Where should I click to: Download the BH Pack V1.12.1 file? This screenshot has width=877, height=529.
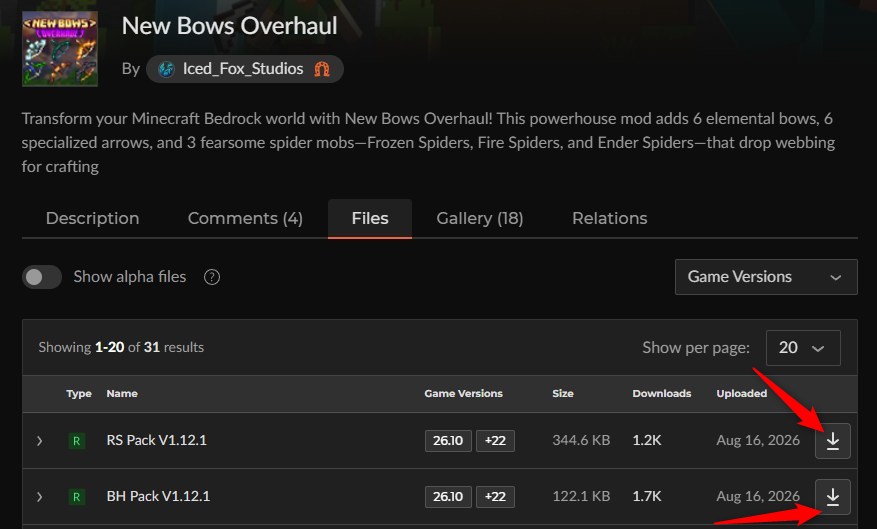(x=832, y=497)
